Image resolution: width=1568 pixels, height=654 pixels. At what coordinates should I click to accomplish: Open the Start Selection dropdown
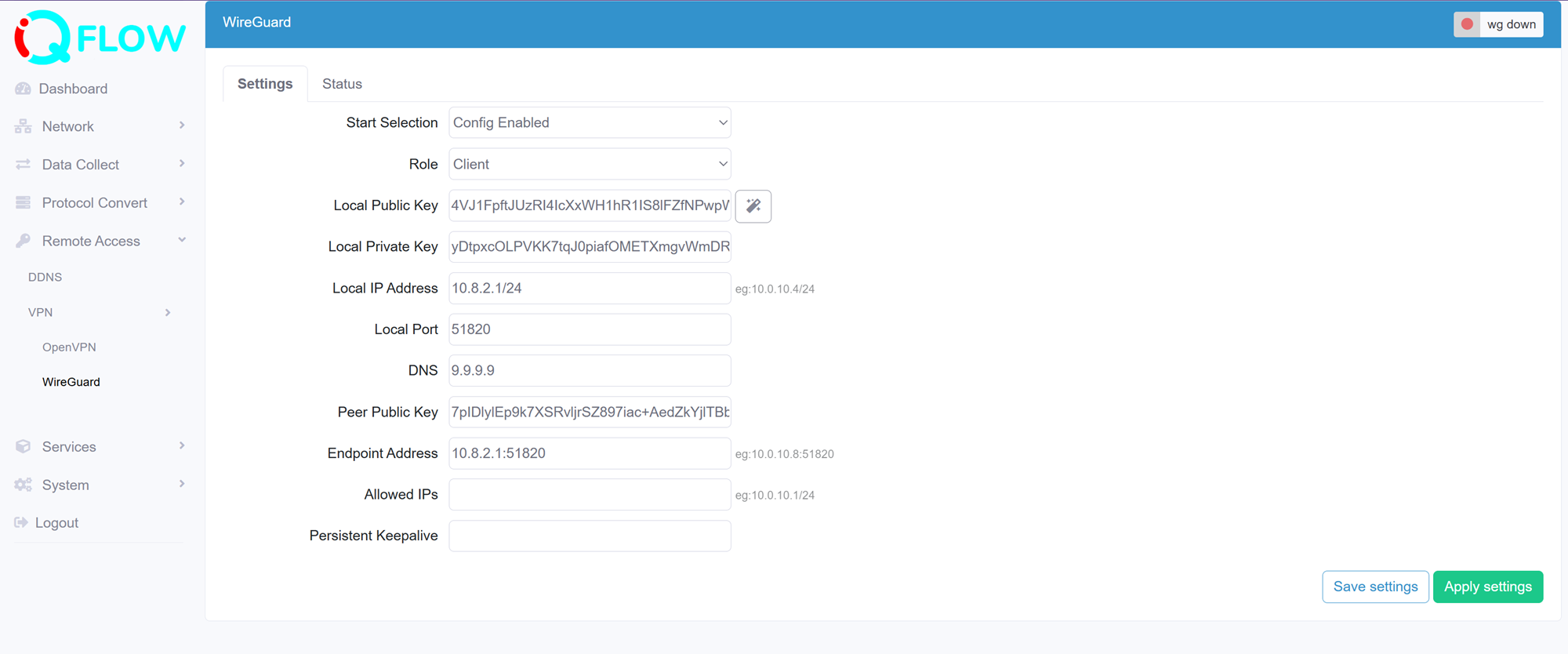pyautogui.click(x=590, y=122)
